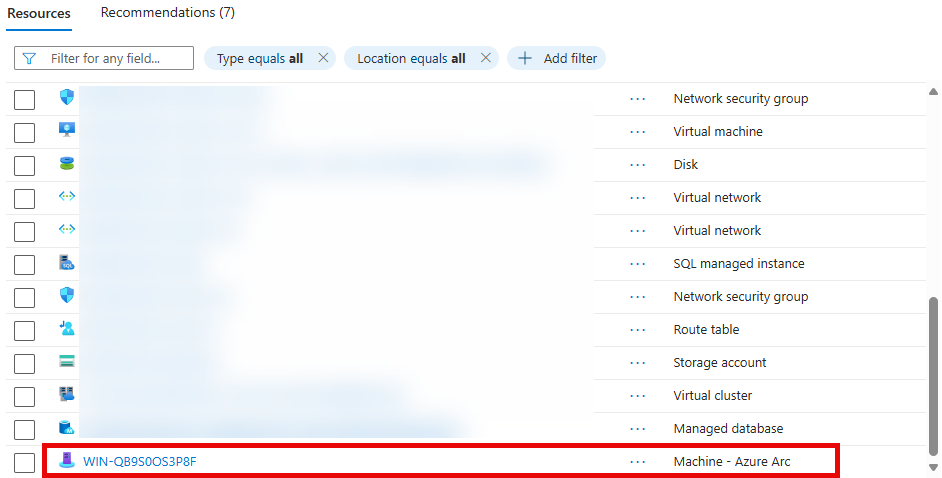The height and width of the screenshot is (478, 942).
Task: Click the Virtual cluster resource icon
Action: tap(67, 395)
